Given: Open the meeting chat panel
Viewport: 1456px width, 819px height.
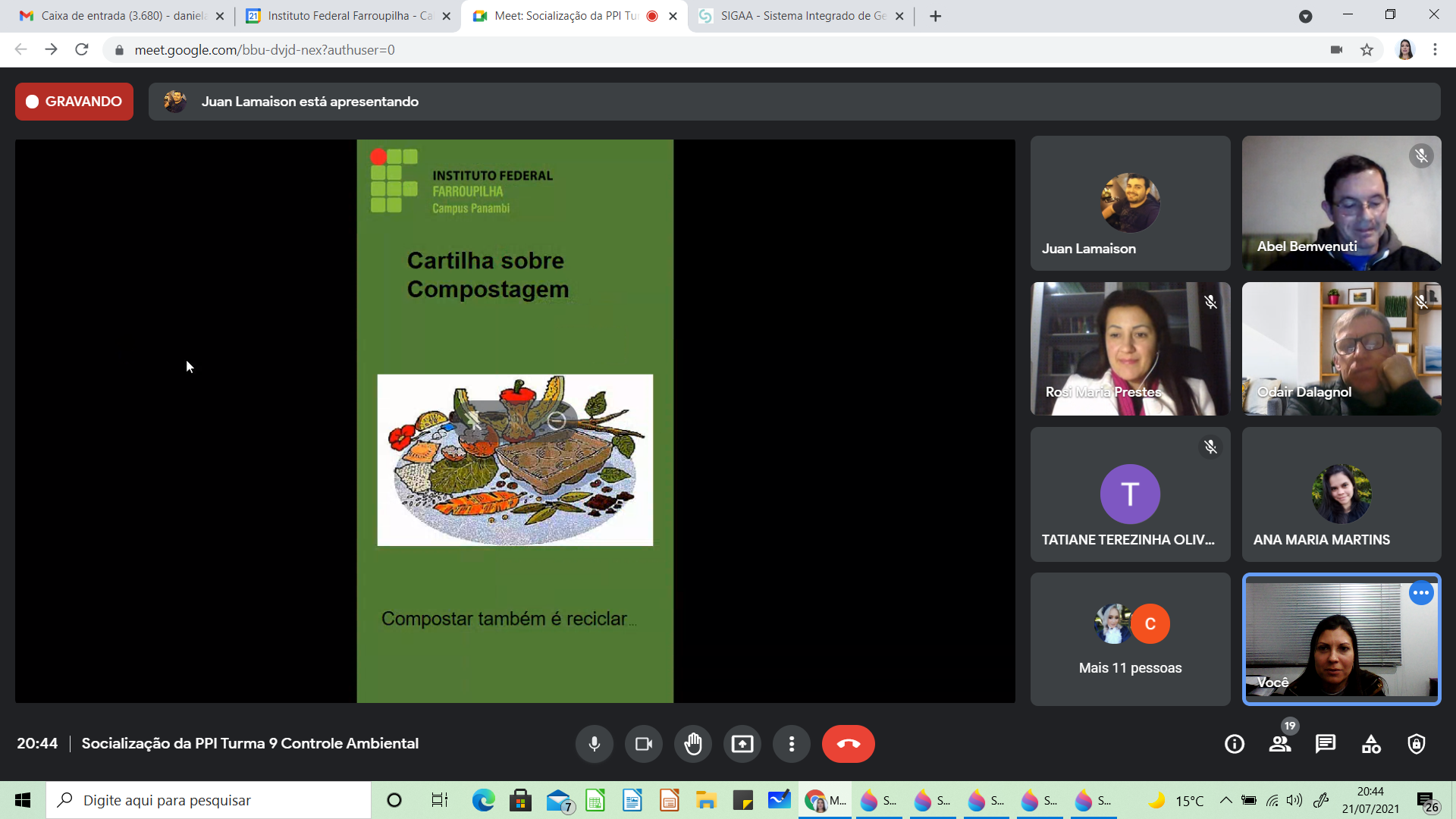Looking at the screenshot, I should [1325, 744].
